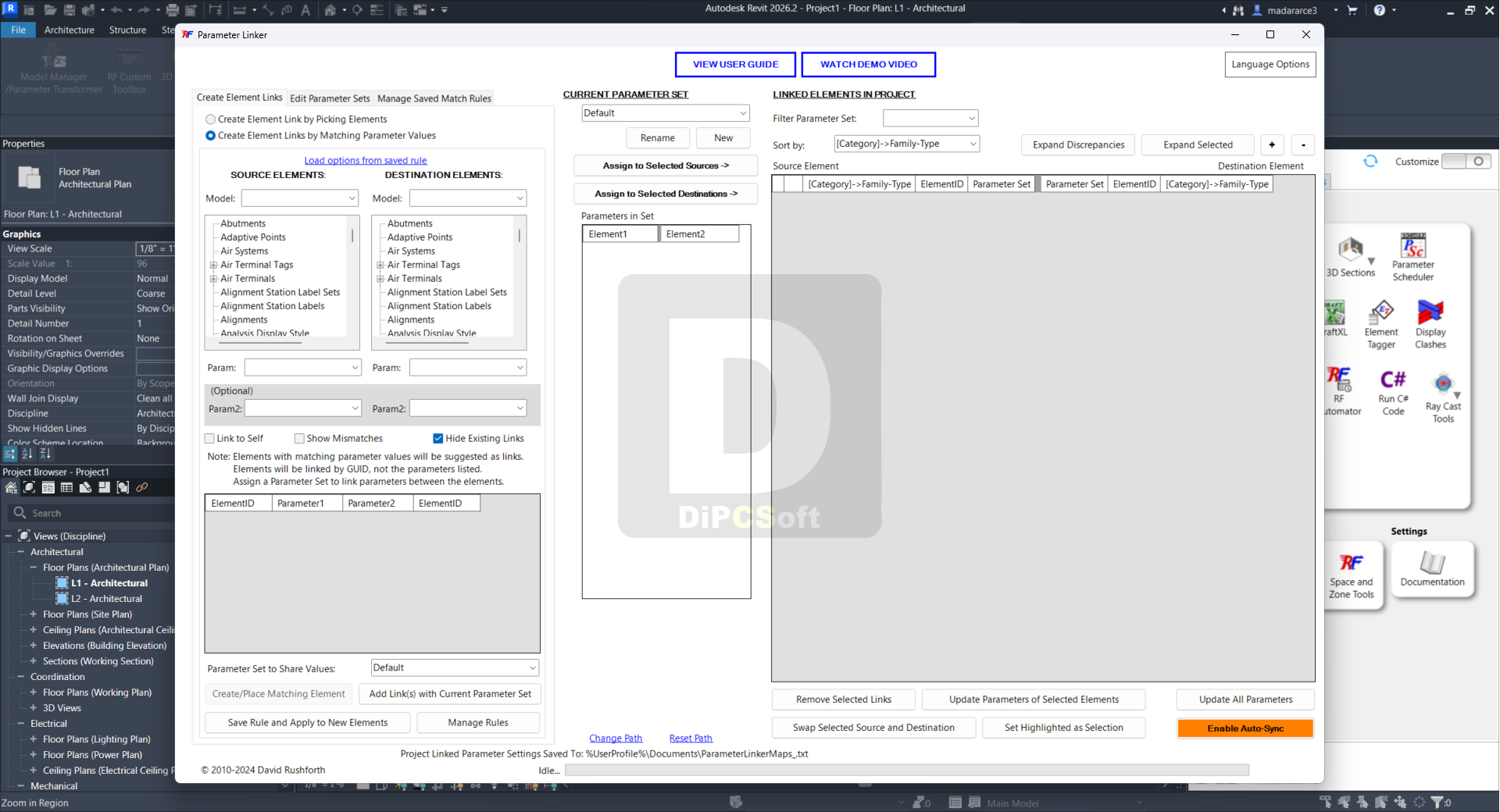
Task: Click the refresh icon beside Customize
Action: (x=1370, y=161)
